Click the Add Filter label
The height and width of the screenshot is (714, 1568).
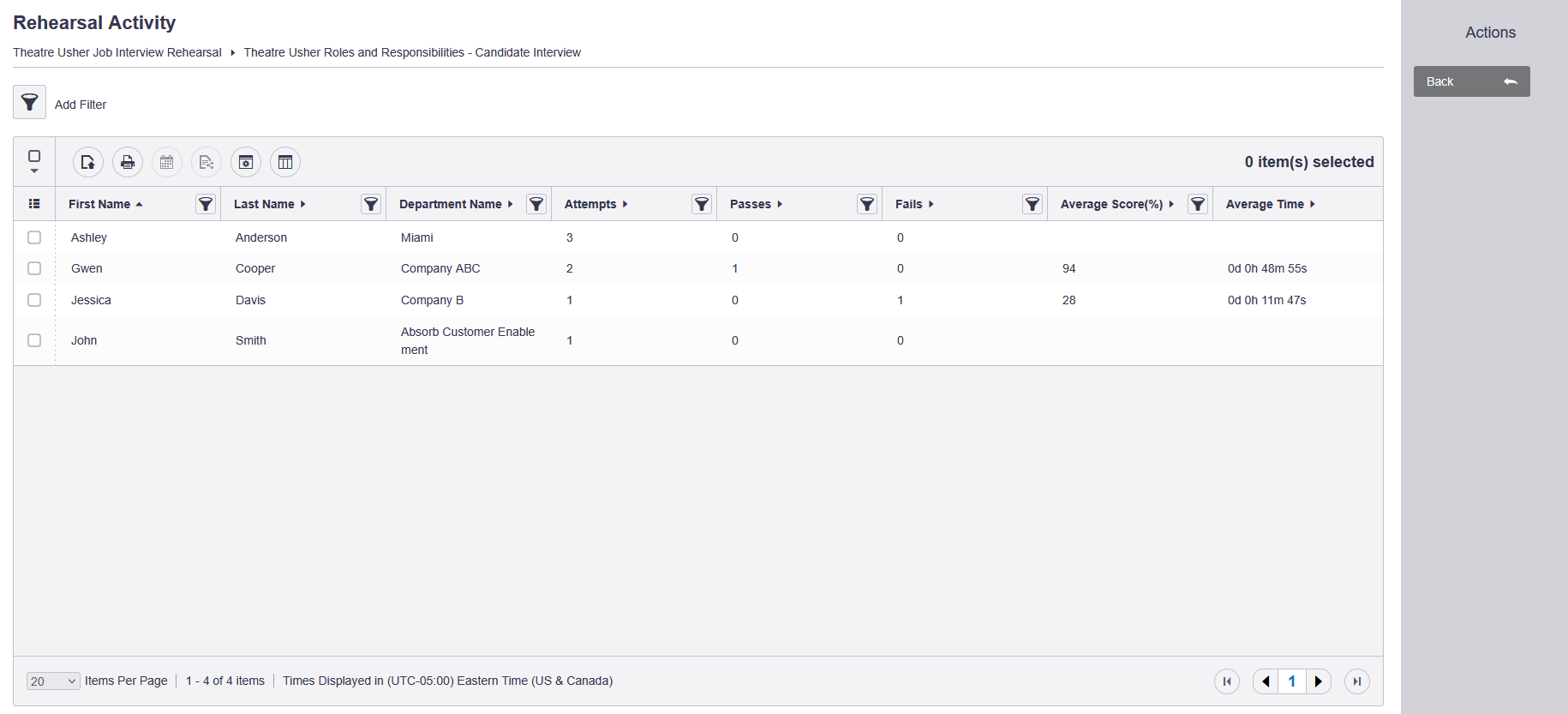[81, 105]
